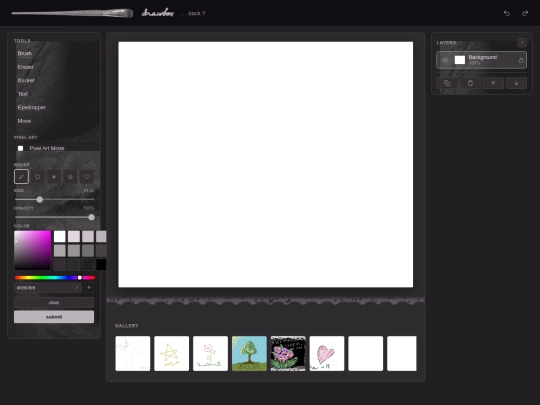
Task: Choose the Bucket tool
Action: tap(26, 80)
